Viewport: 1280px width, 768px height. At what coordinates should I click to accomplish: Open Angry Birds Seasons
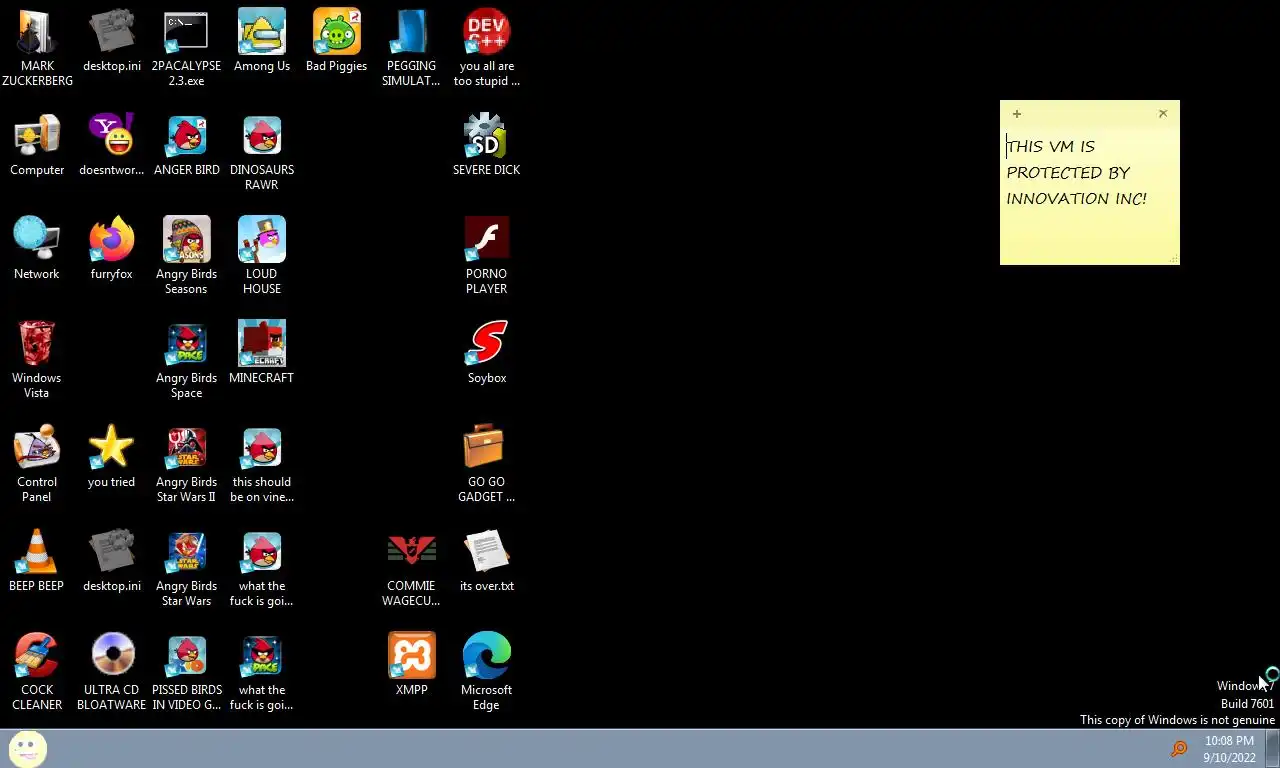tap(186, 255)
